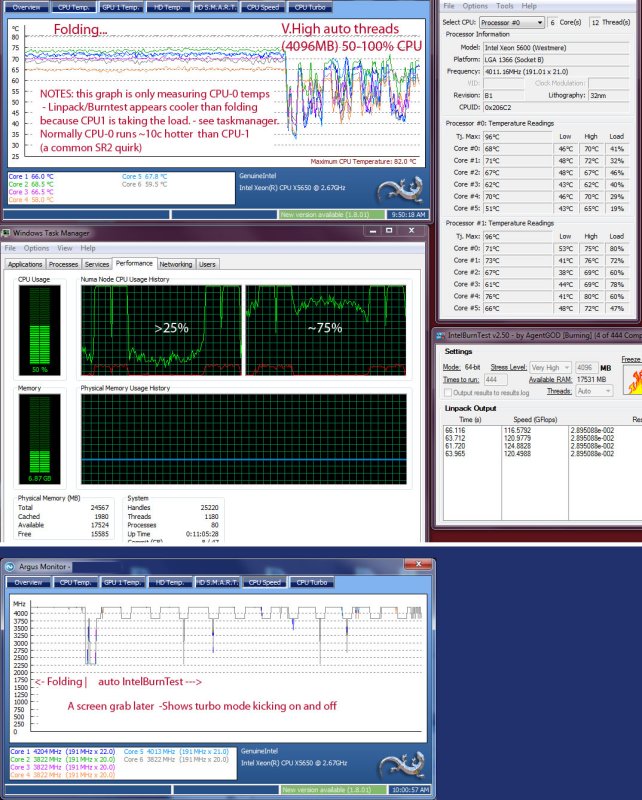Click the Physical Memory Total value 24567
Image resolution: width=642 pixels, height=800 pixels.
pyautogui.click(x=100, y=508)
